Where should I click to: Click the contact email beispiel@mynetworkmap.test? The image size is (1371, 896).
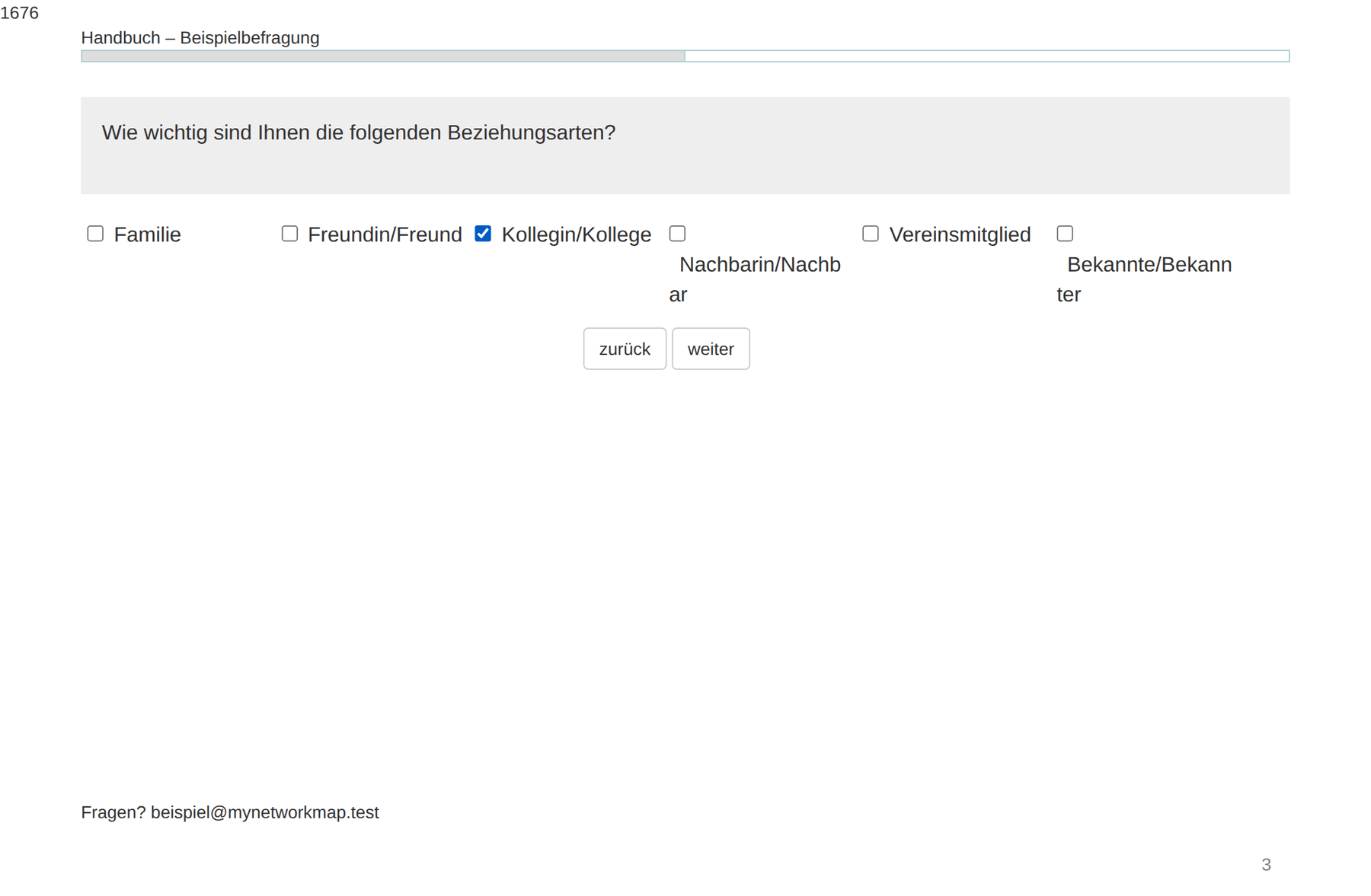(x=265, y=812)
